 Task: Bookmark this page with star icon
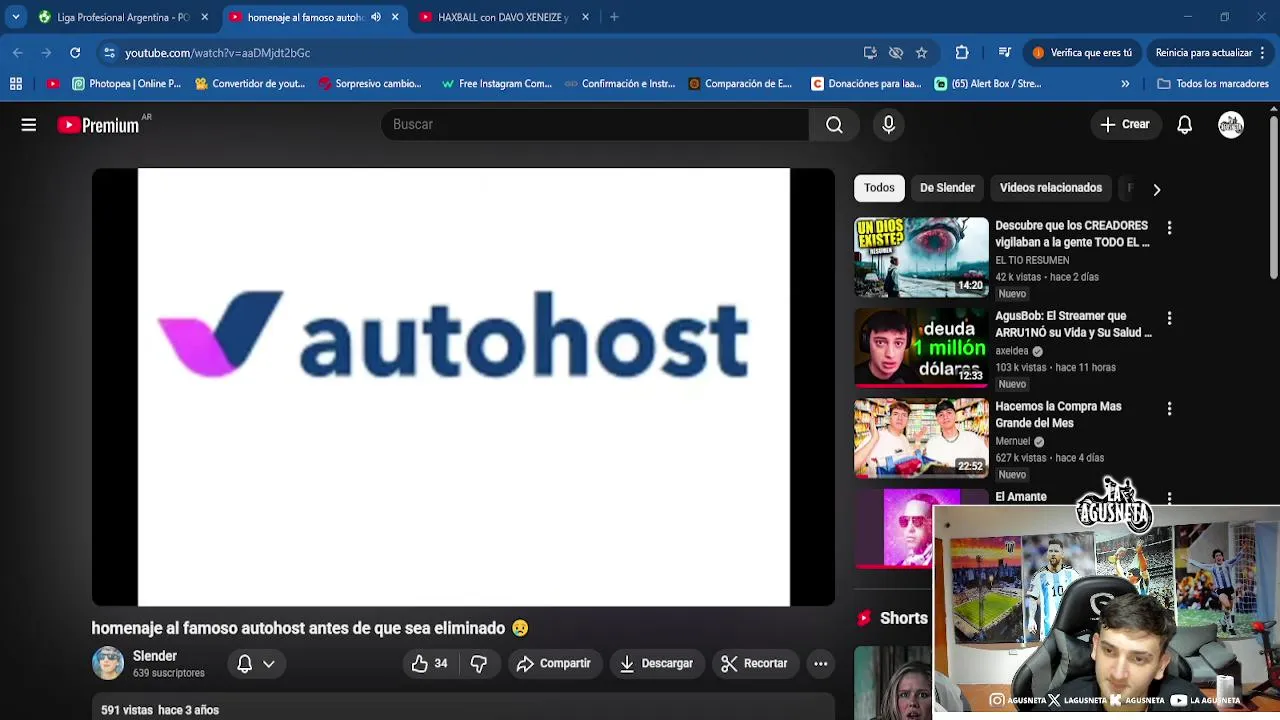coord(922,53)
